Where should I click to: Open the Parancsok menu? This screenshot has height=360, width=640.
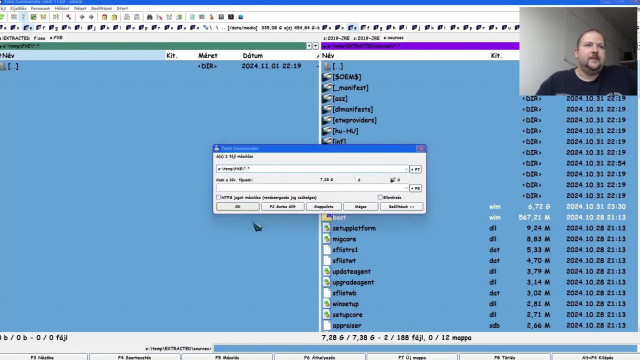click(x=40, y=9)
